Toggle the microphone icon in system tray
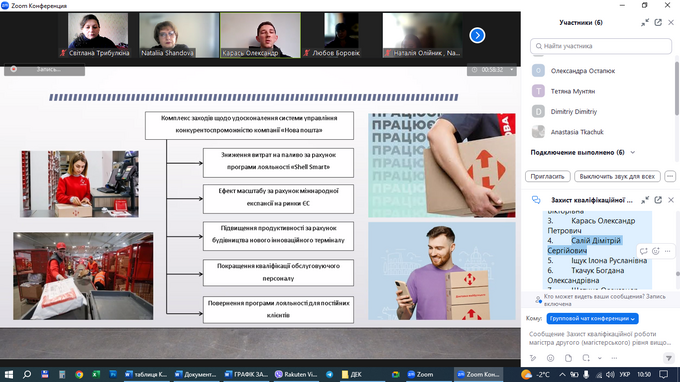Image resolution: width=680 pixels, height=382 pixels. pyautogui.click(x=586, y=374)
